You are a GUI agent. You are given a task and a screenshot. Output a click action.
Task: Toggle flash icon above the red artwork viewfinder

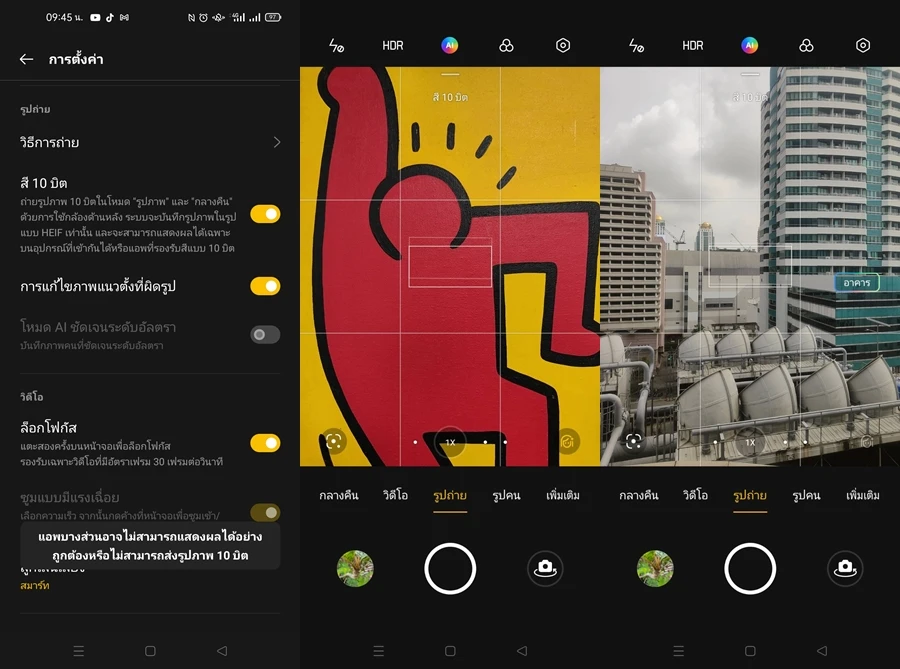point(336,46)
